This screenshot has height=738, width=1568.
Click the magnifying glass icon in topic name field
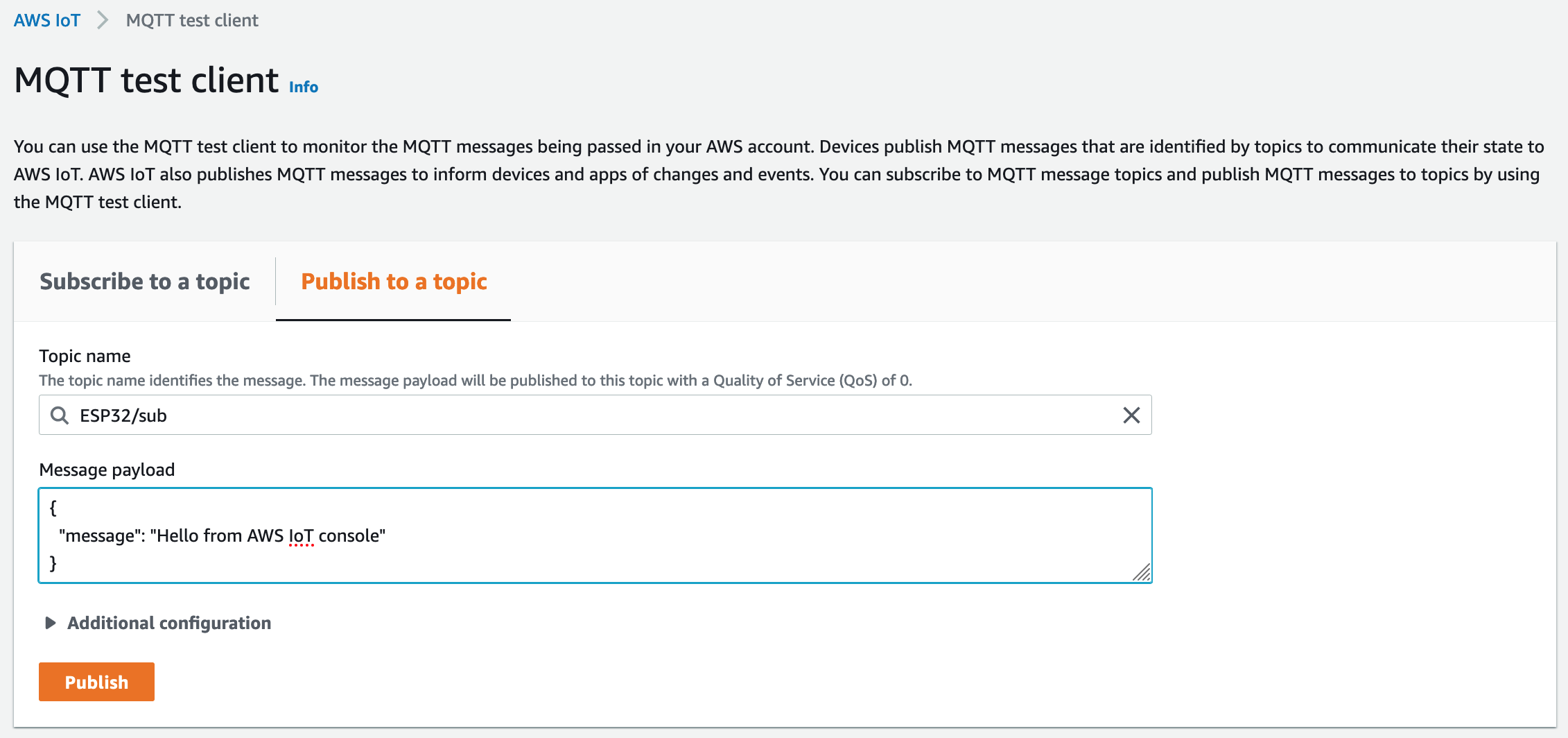60,415
